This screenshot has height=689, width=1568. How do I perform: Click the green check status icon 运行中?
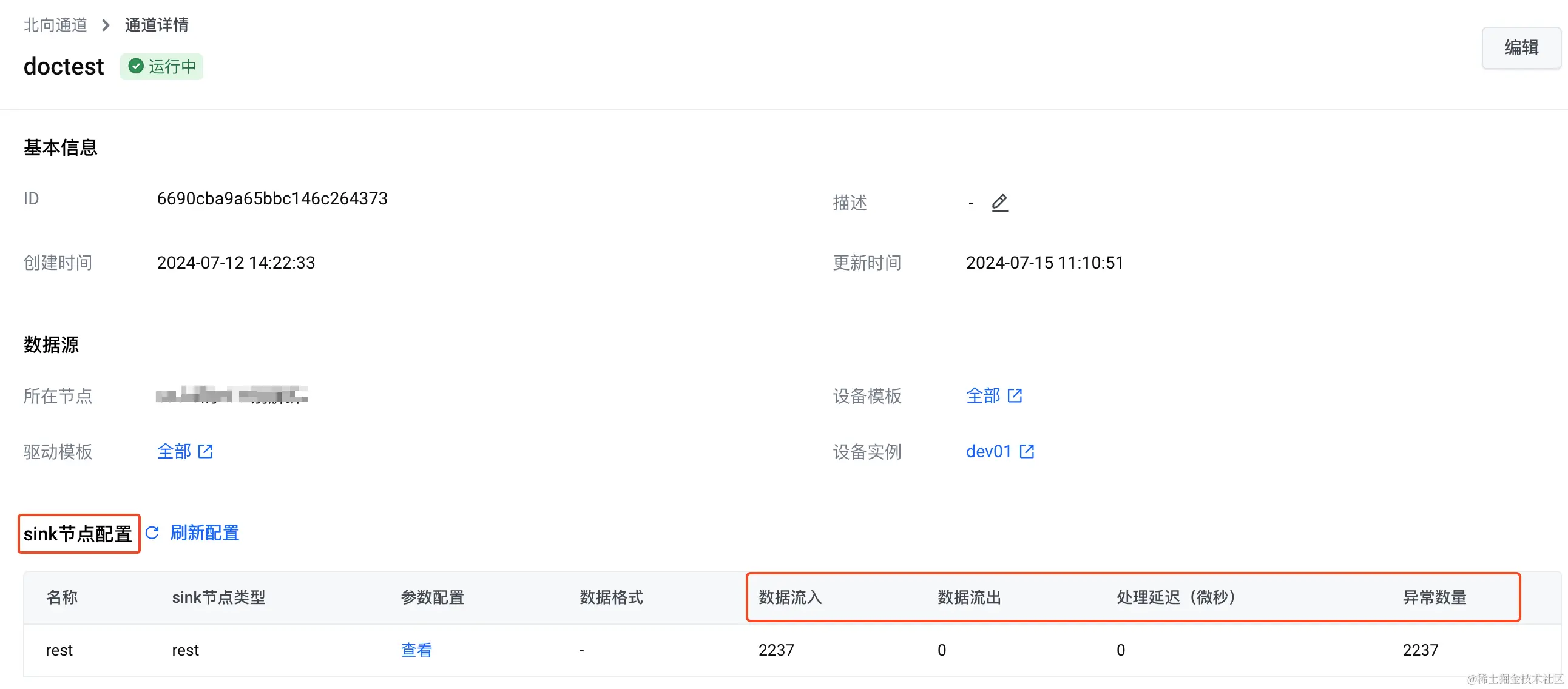coord(137,66)
